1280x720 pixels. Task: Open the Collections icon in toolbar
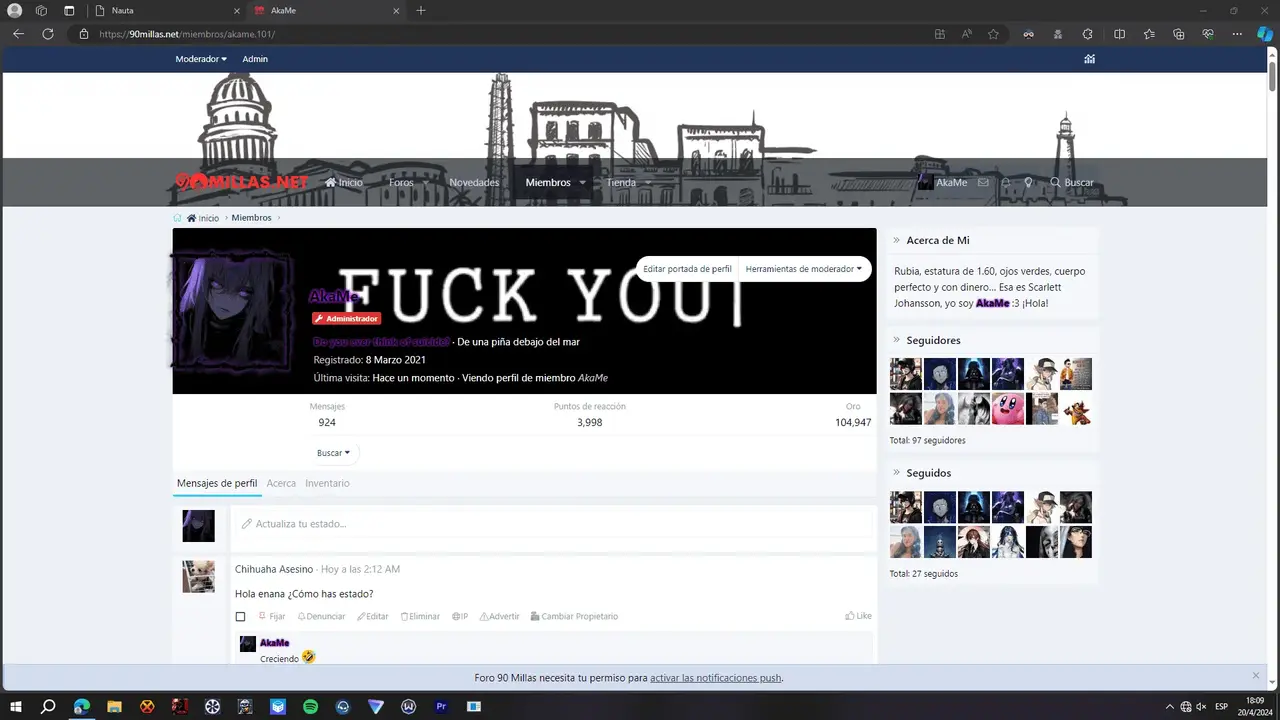[x=1179, y=34]
